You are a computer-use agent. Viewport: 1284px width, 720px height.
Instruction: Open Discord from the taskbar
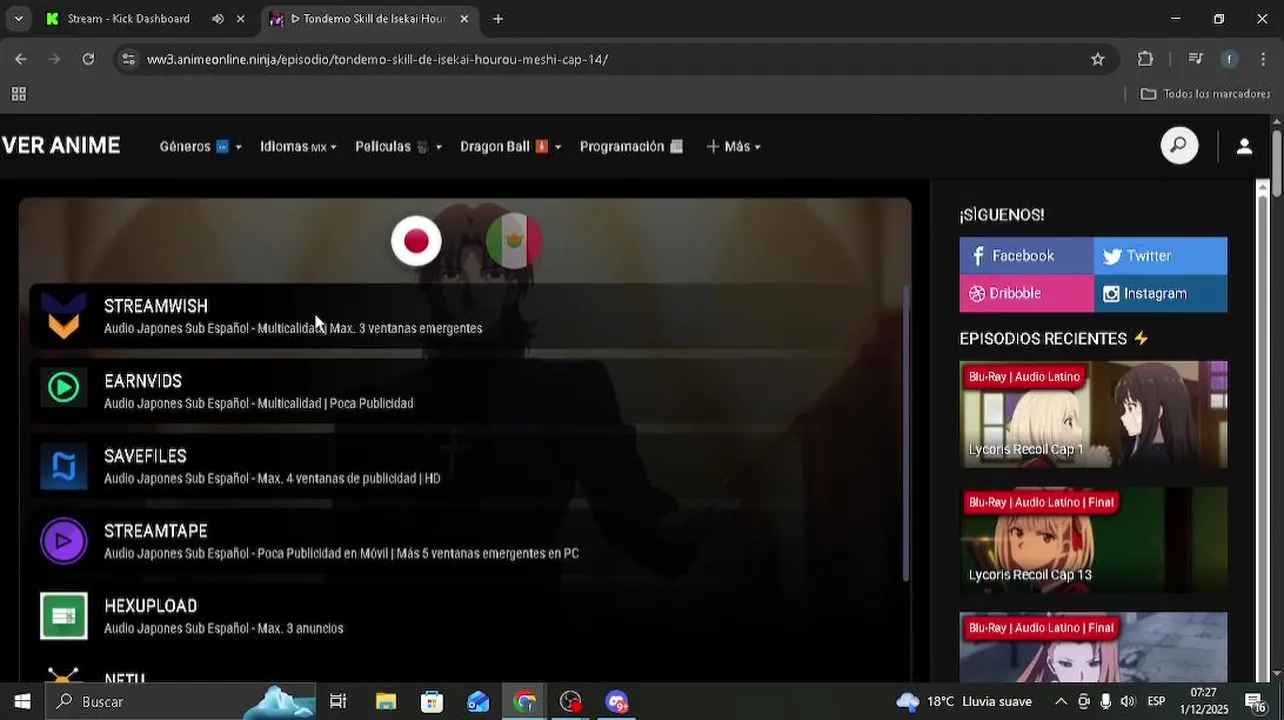tap(617, 702)
